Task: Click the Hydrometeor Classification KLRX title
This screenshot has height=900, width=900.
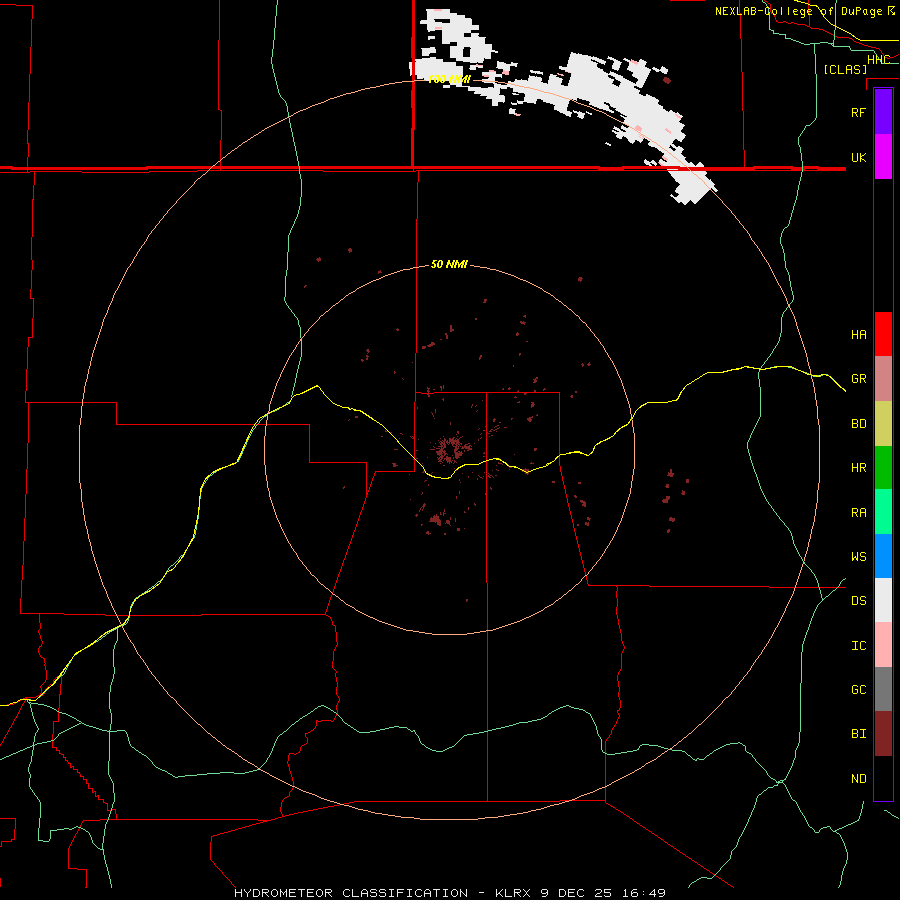Action: 450,893
